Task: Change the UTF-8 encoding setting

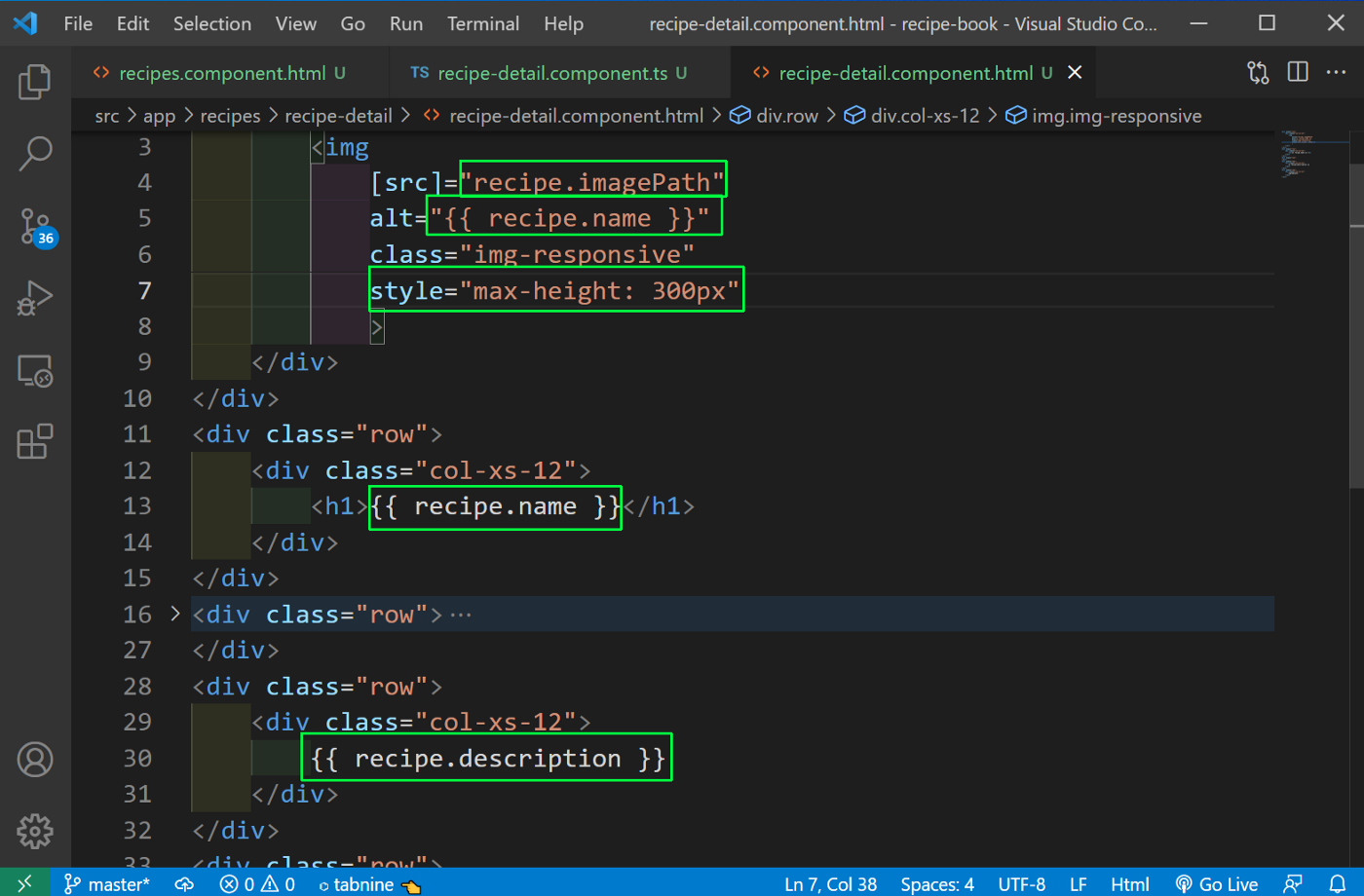Action: tap(1022, 884)
